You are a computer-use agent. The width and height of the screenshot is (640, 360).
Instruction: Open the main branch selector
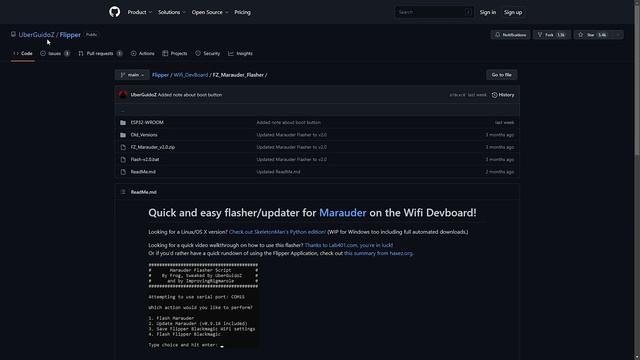(x=132, y=75)
